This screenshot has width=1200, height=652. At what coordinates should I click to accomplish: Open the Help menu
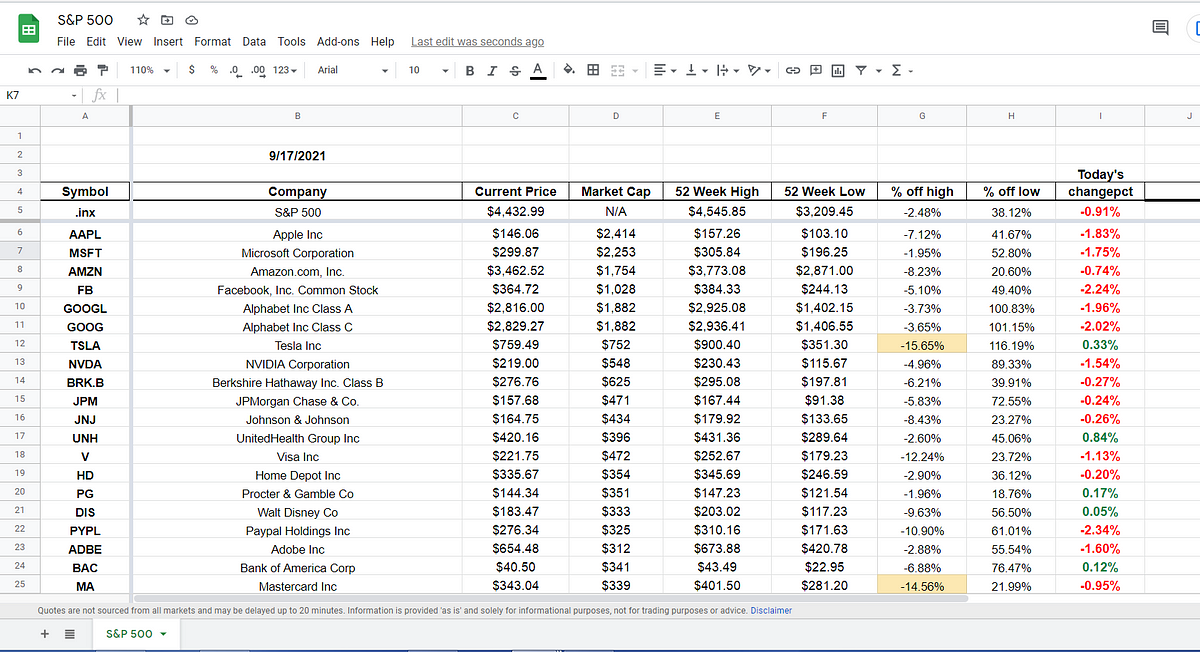pos(383,42)
